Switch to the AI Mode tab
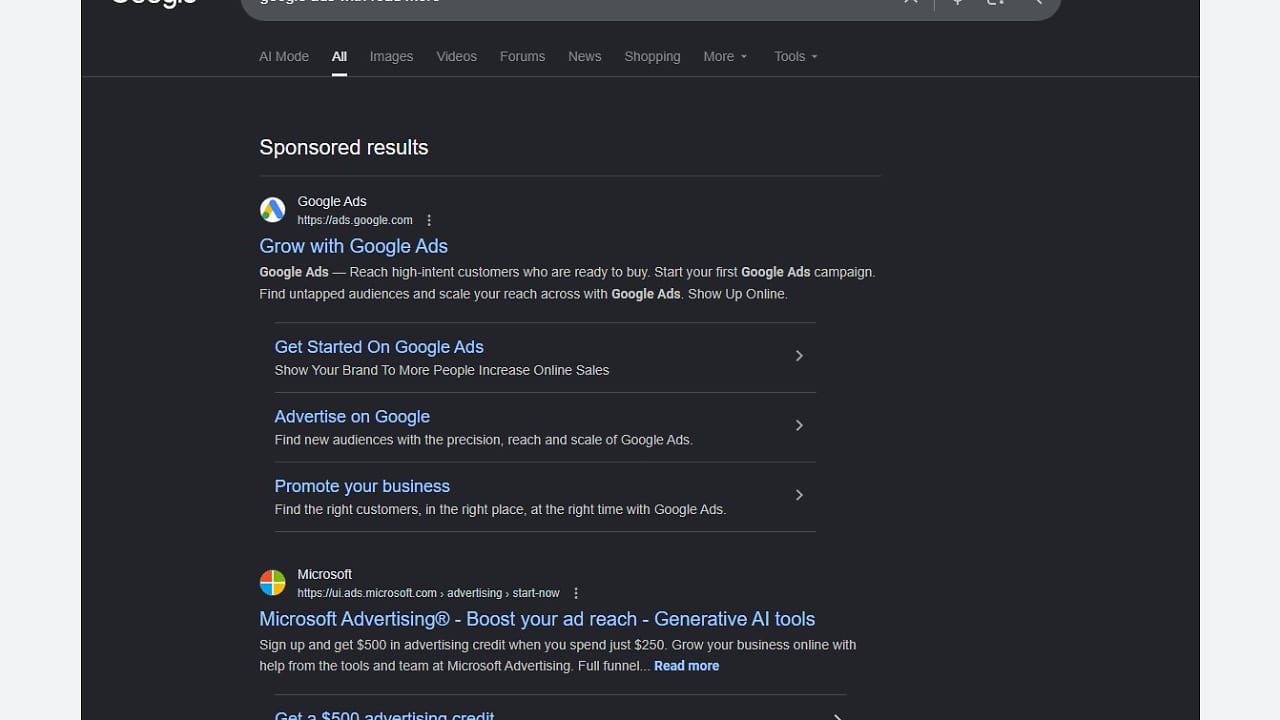The width and height of the screenshot is (1280, 720). coord(284,57)
